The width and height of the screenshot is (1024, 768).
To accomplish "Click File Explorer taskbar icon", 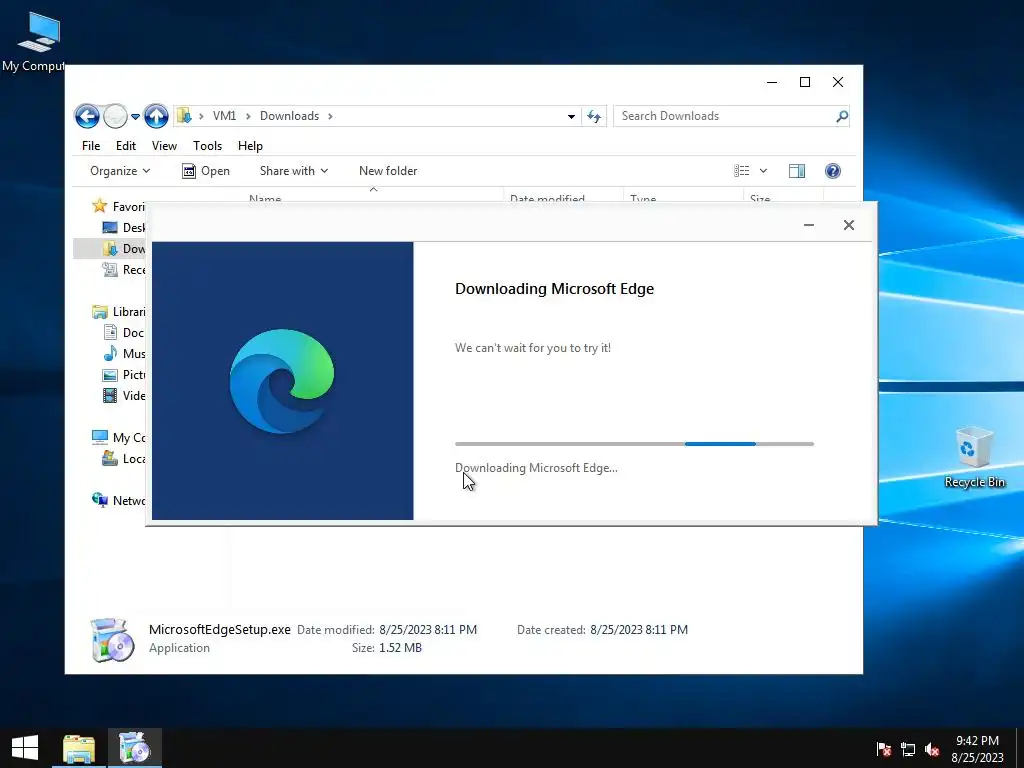I will click(x=79, y=748).
